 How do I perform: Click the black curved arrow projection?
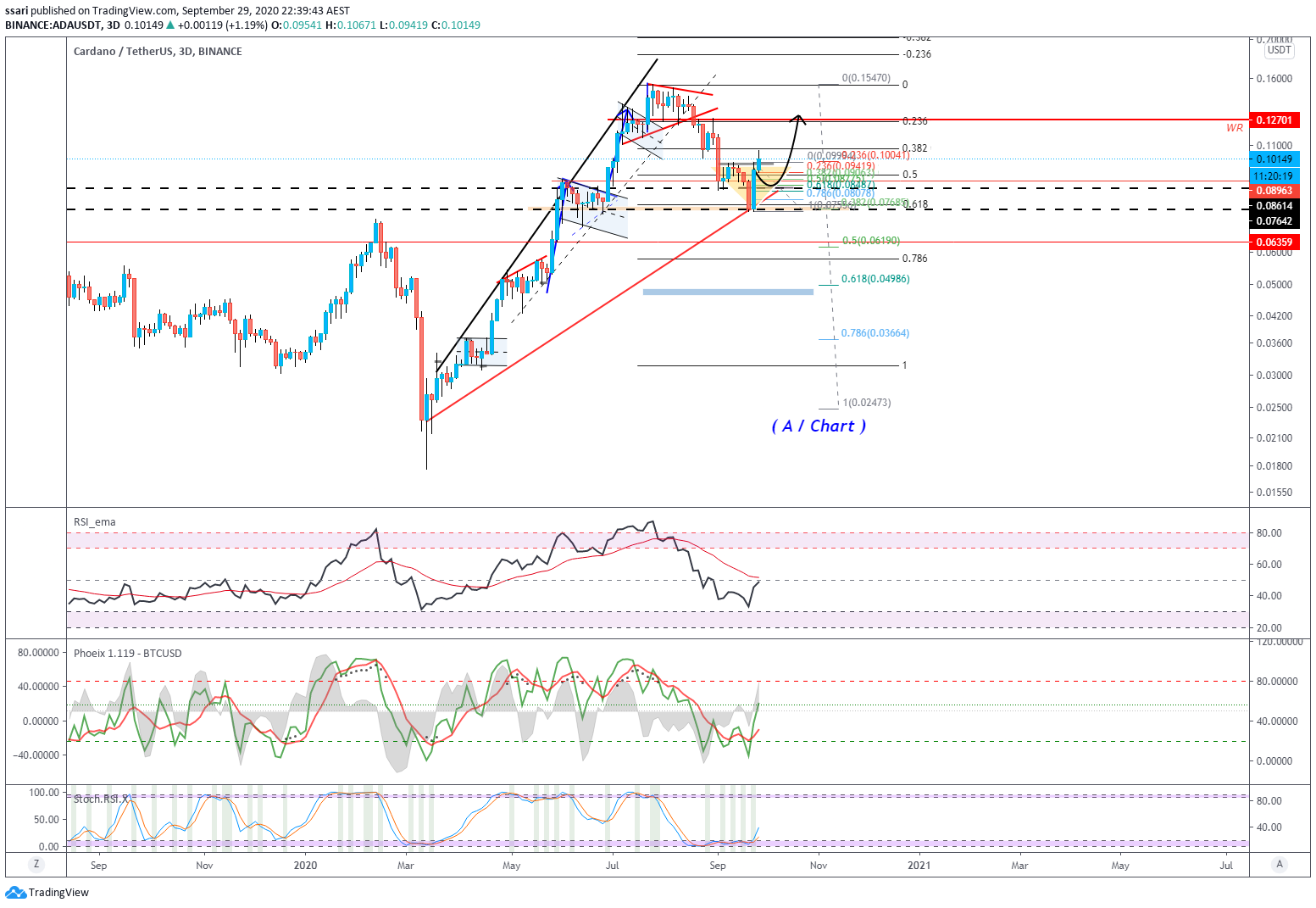click(x=780, y=151)
